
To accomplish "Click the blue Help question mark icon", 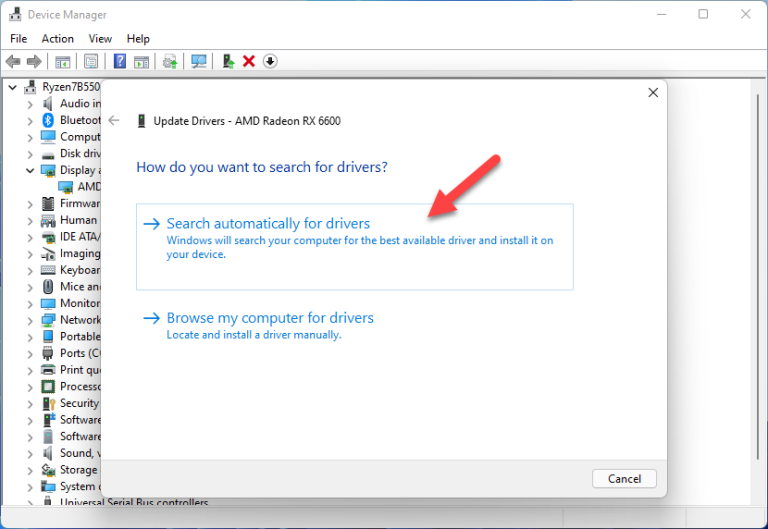I will (120, 61).
